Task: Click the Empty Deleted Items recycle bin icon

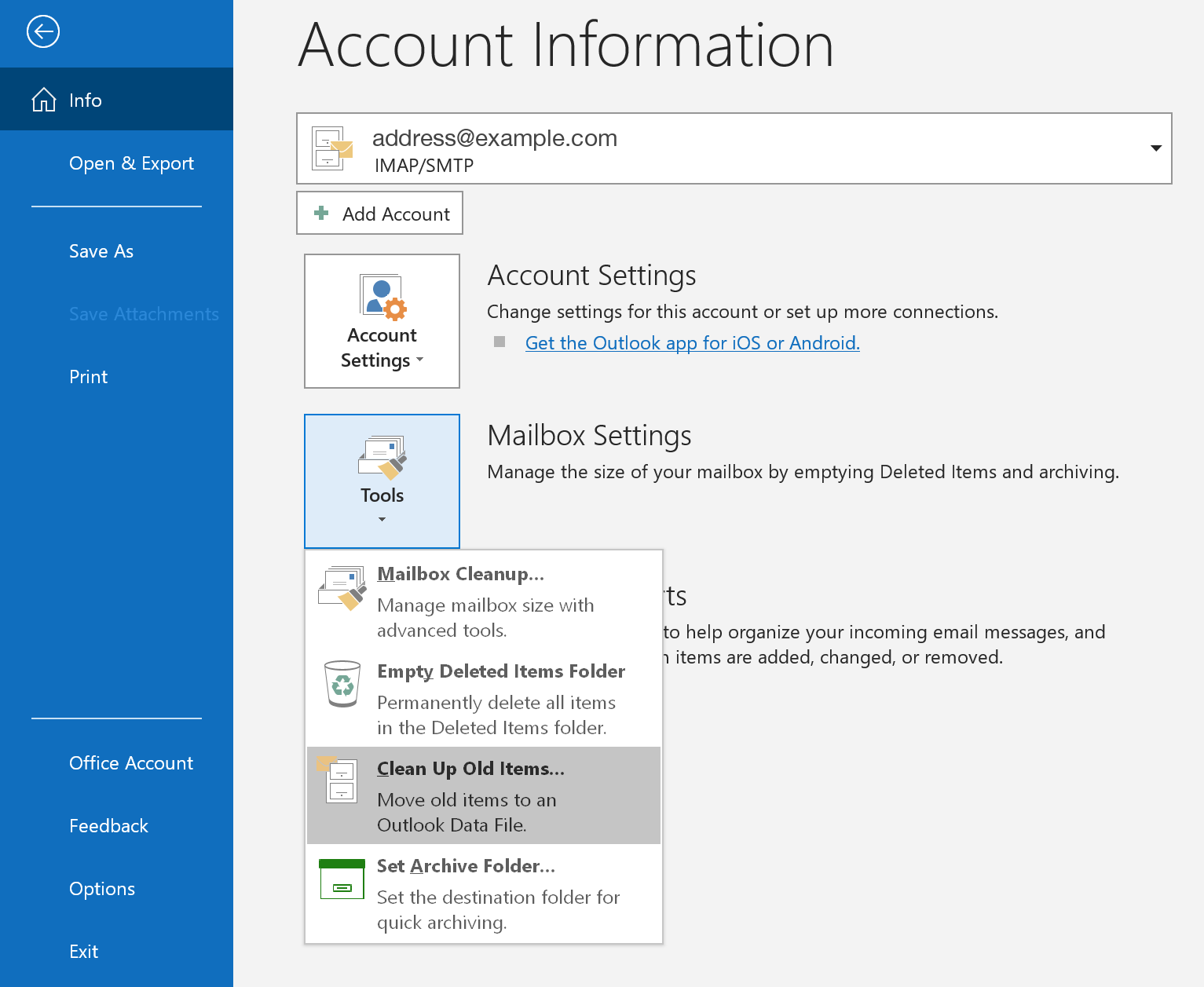Action: (x=341, y=685)
